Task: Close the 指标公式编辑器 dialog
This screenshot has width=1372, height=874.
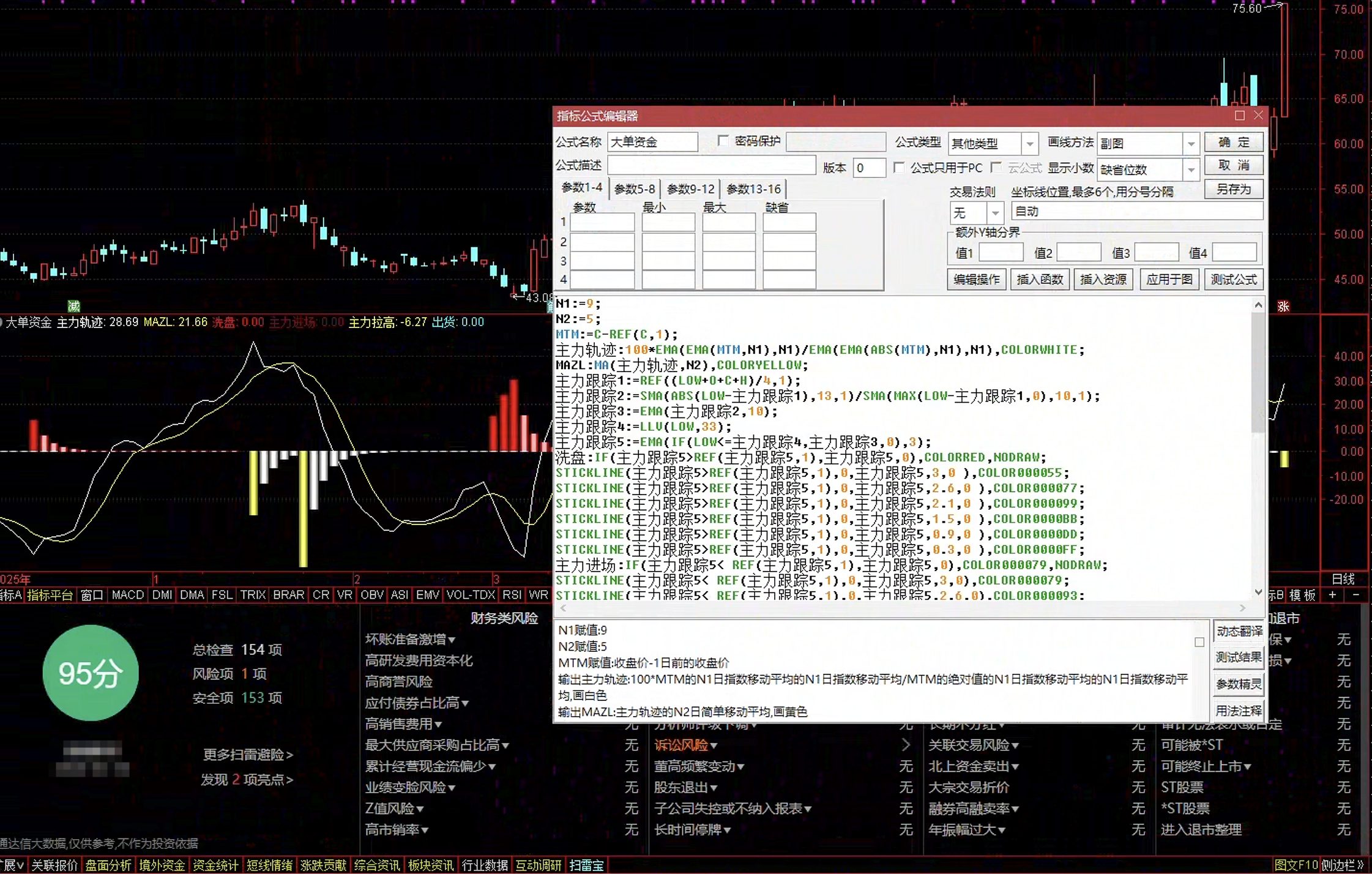Action: 1258,115
